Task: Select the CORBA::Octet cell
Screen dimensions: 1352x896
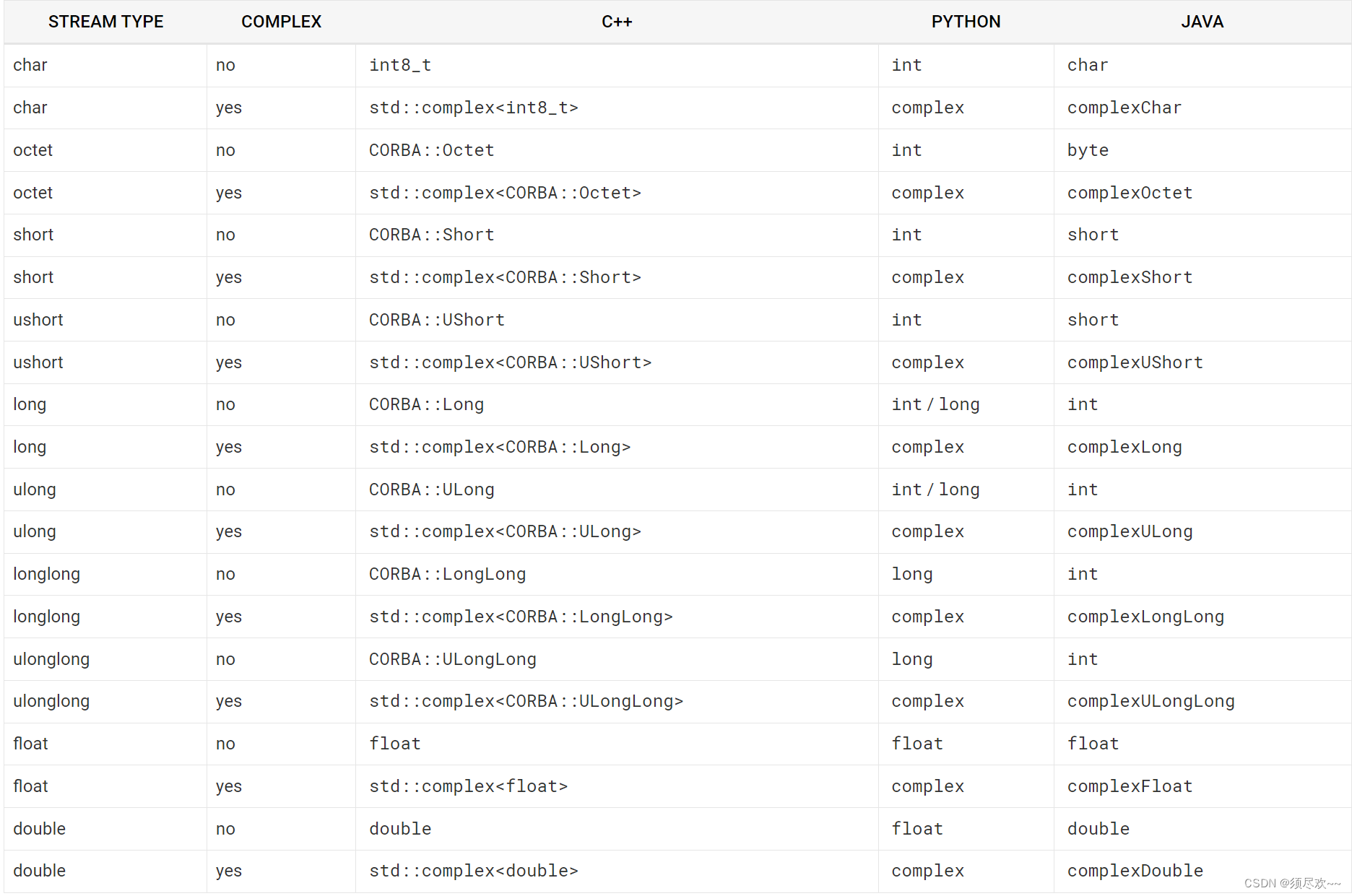Action: [432, 150]
